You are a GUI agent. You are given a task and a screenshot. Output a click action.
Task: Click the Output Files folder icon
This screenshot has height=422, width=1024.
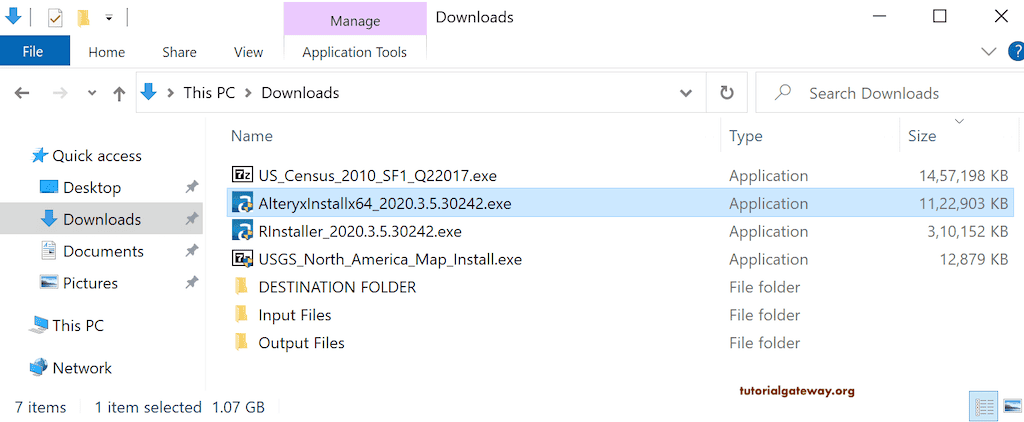click(242, 342)
